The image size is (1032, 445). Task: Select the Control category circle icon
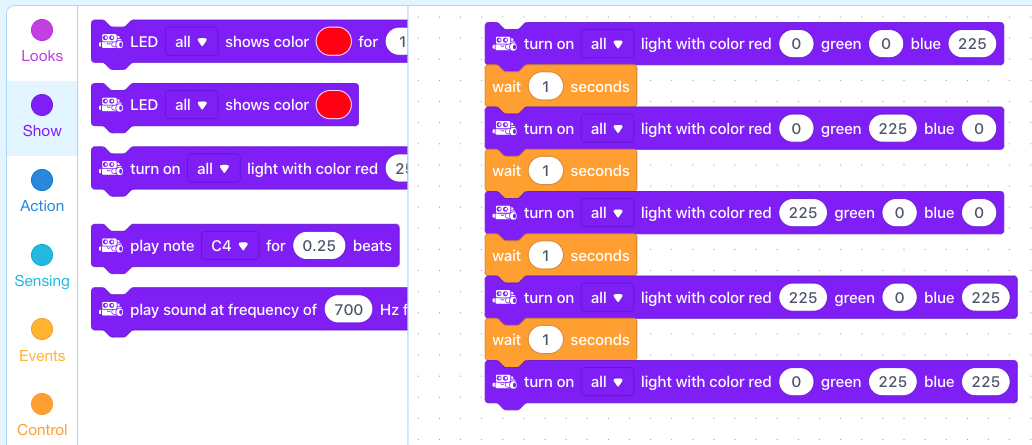(x=42, y=404)
